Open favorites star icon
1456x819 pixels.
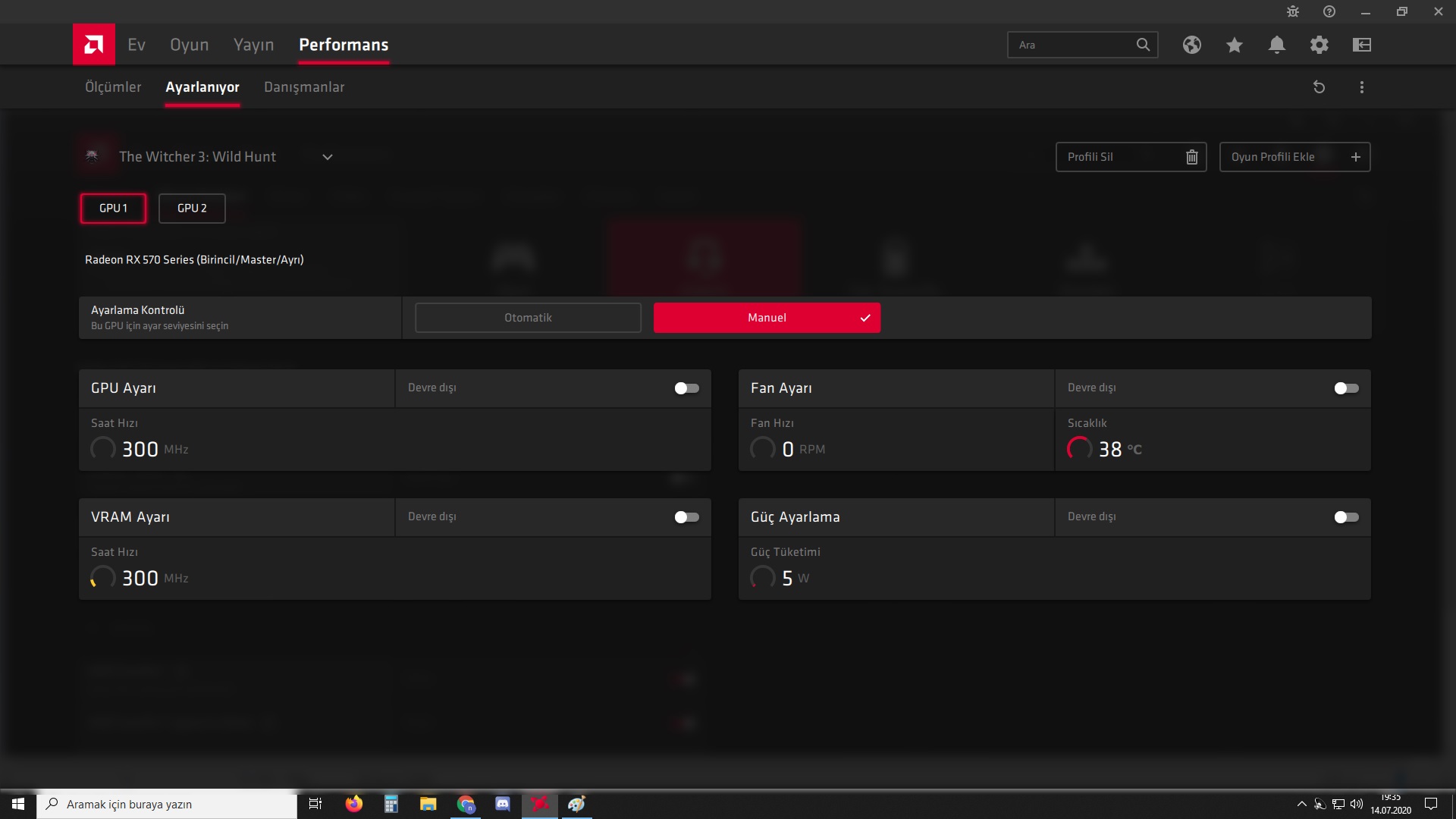[x=1234, y=45]
